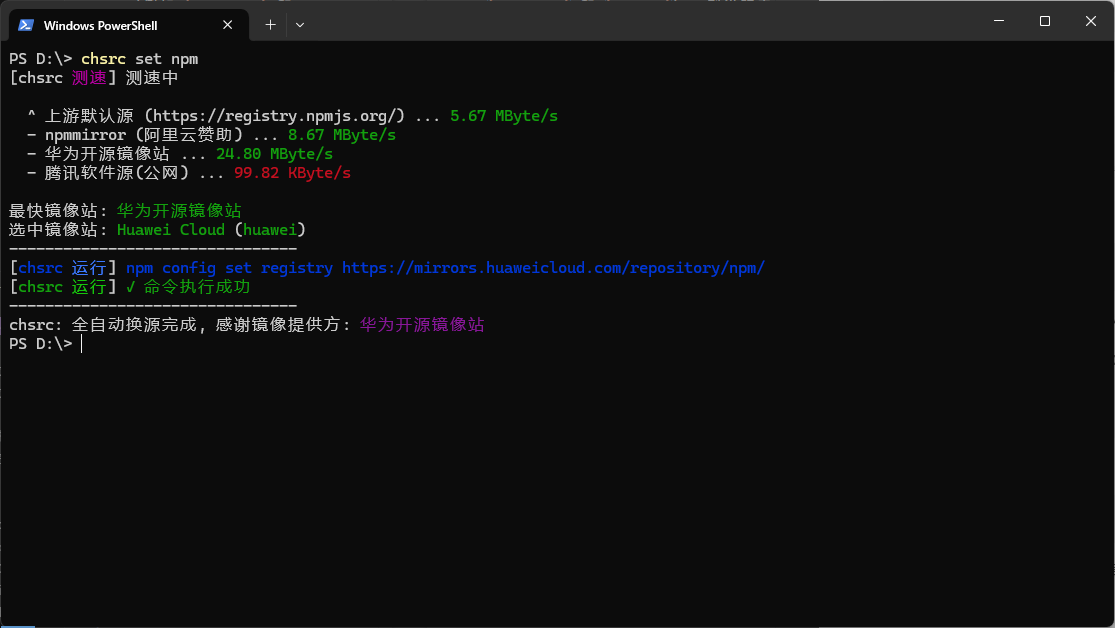This screenshot has height=628, width=1115.
Task: Click the 'Huawei Cloud (huawei)' selected mirror text
Action: click(211, 230)
